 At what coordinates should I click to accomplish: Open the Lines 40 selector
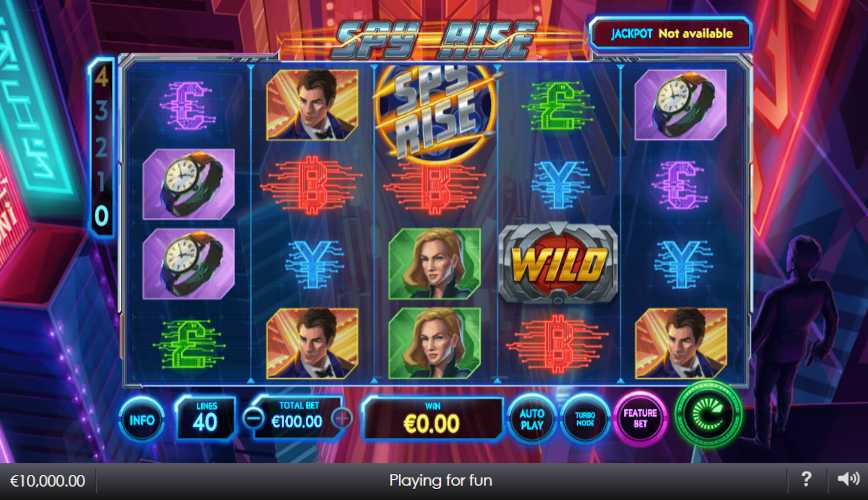[205, 418]
